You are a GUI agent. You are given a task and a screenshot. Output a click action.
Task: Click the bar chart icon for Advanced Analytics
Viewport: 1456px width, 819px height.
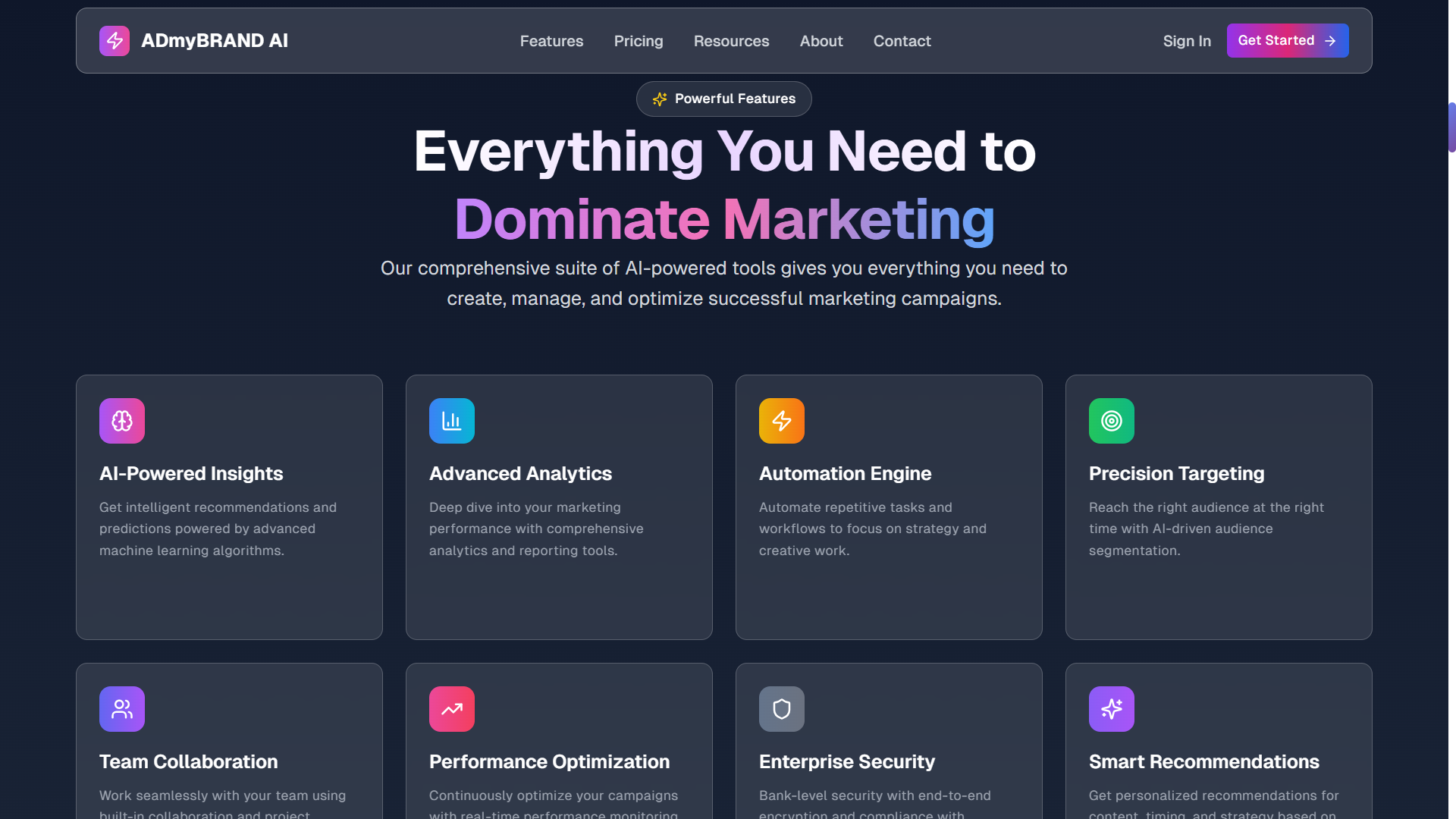[452, 421]
